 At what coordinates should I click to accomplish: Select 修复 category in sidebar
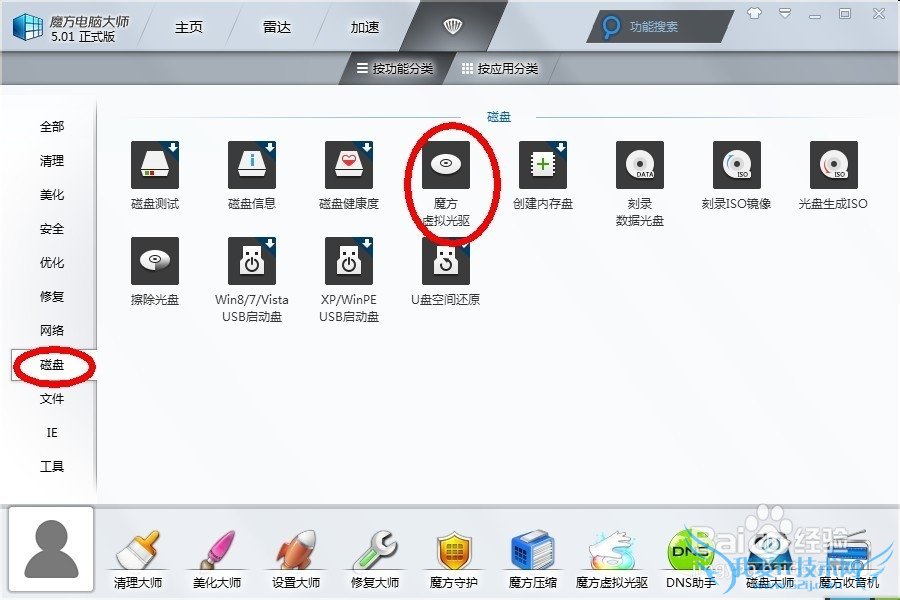(x=52, y=296)
